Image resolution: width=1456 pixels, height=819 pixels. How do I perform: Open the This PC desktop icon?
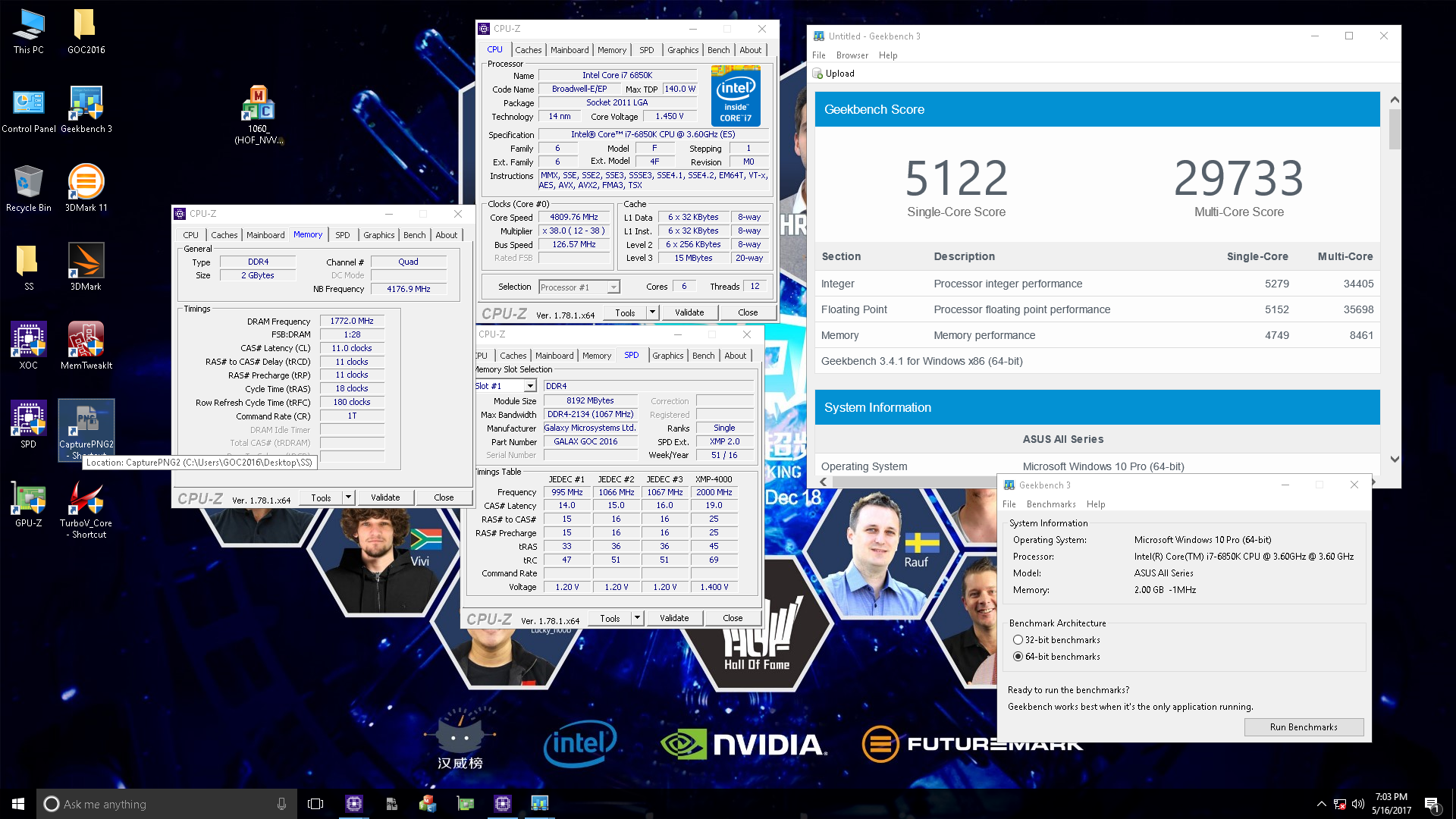29,31
